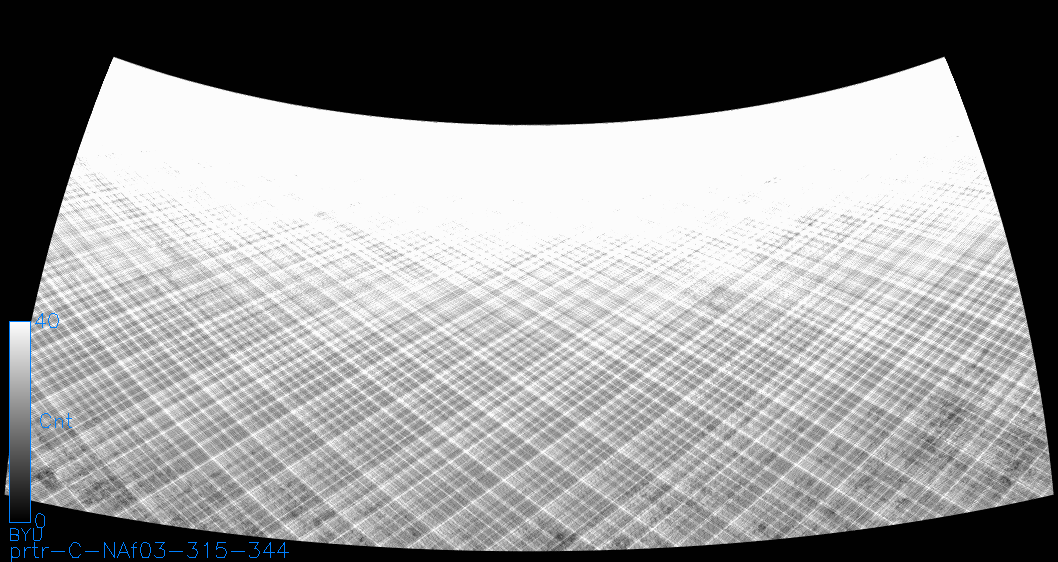Click the 'Cnt' colorbar unit label
Viewport: 1058px width, 562px height.
56,422
